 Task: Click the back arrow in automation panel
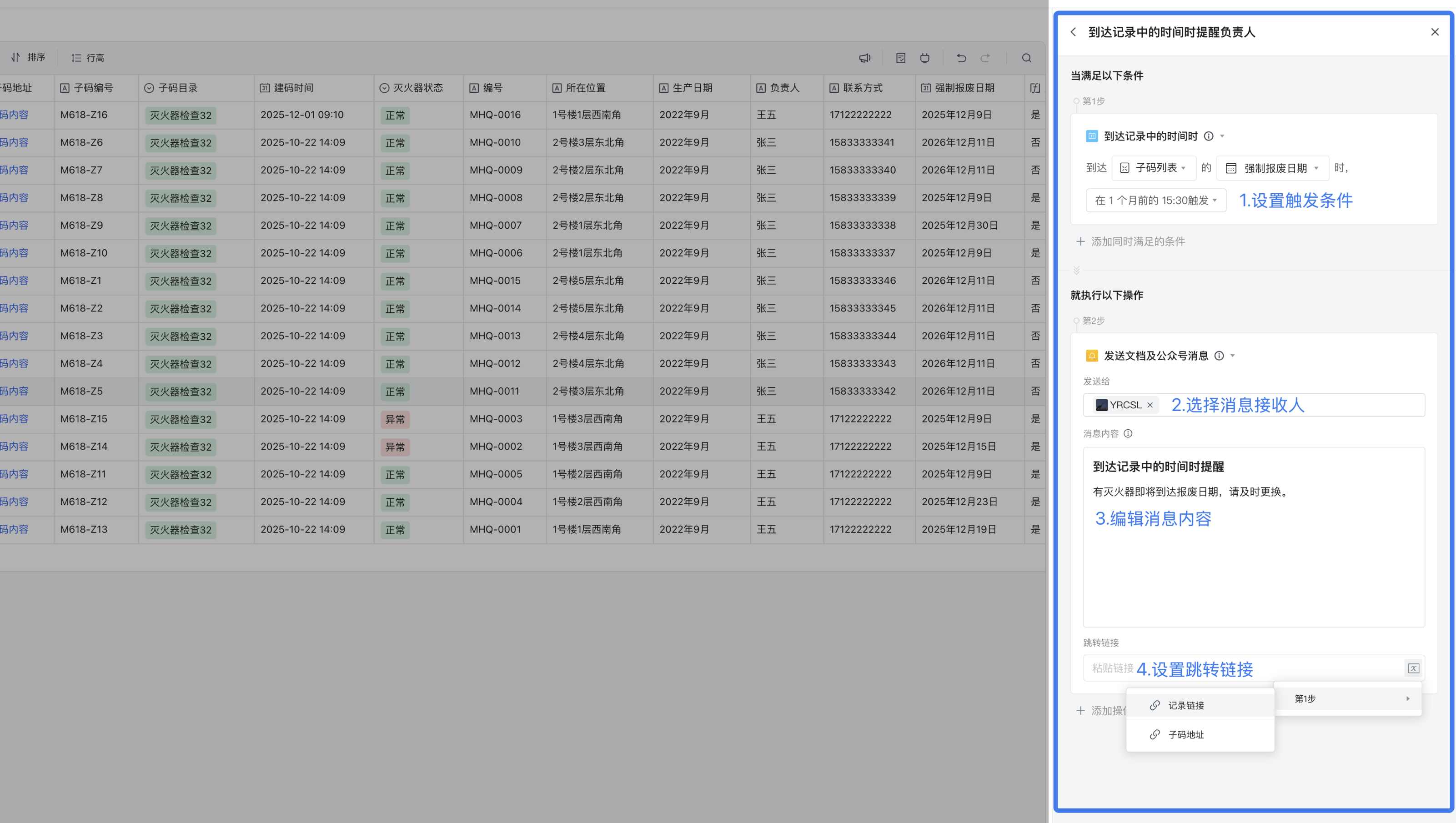click(x=1073, y=32)
